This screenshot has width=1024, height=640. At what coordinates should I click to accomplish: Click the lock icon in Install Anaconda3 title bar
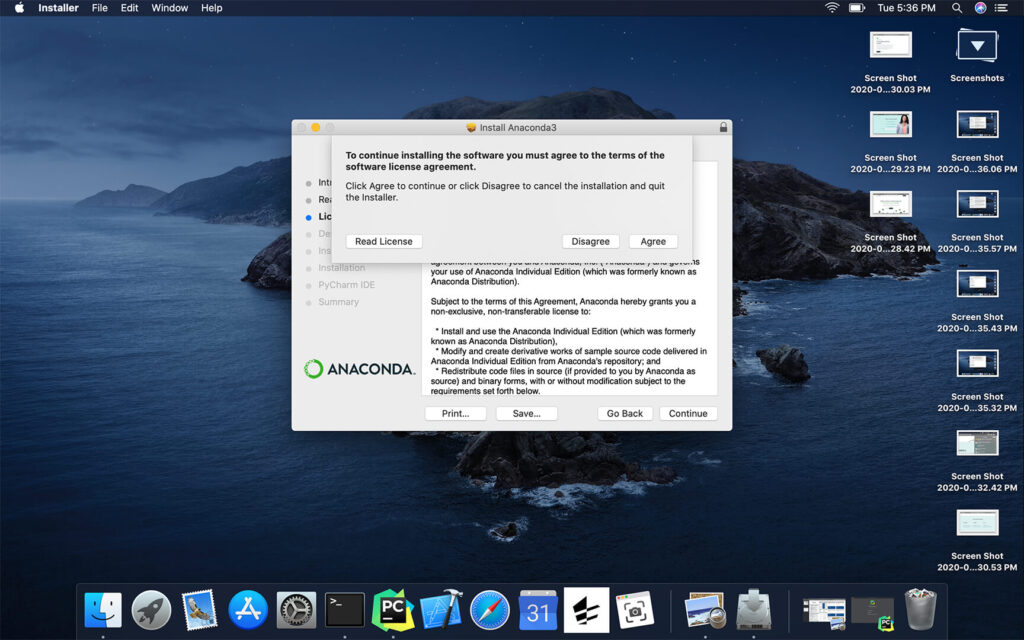click(723, 127)
